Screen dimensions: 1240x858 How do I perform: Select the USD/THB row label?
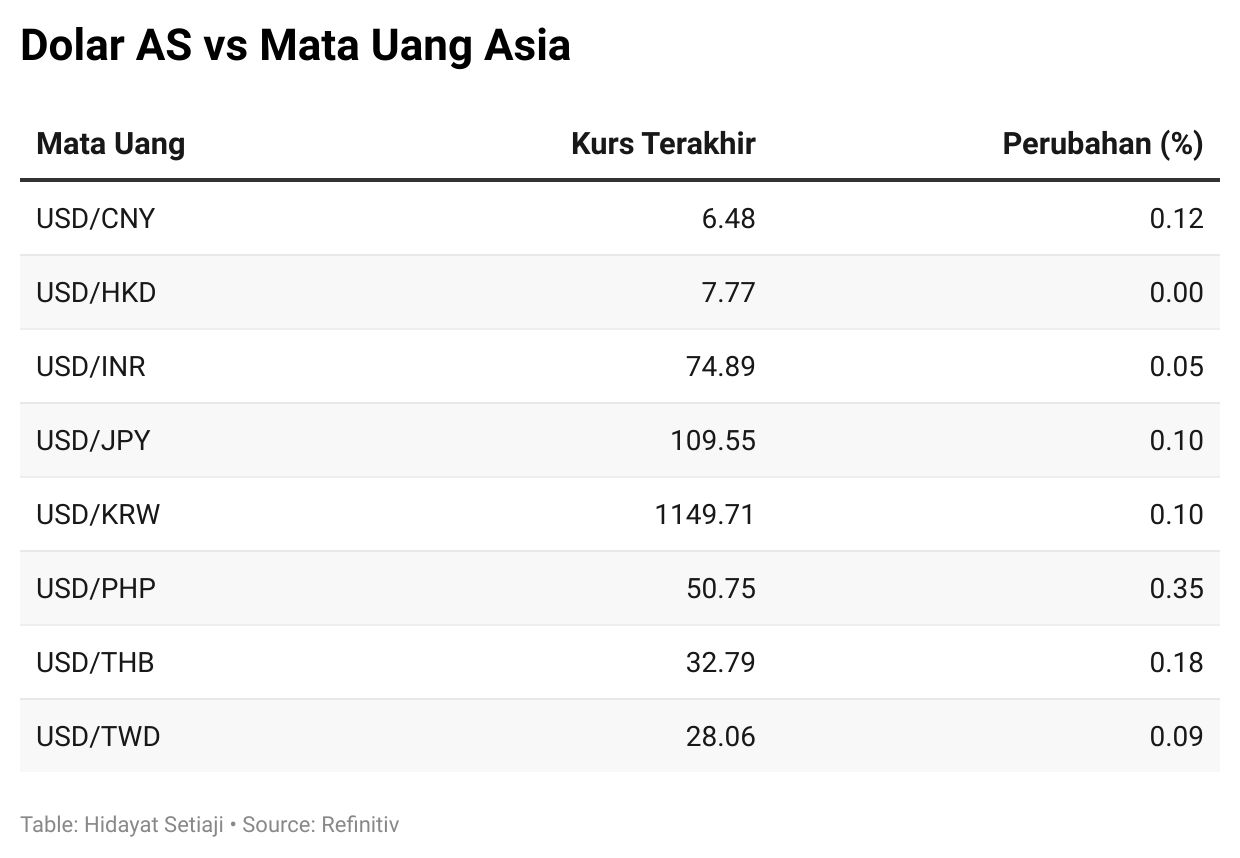[95, 662]
